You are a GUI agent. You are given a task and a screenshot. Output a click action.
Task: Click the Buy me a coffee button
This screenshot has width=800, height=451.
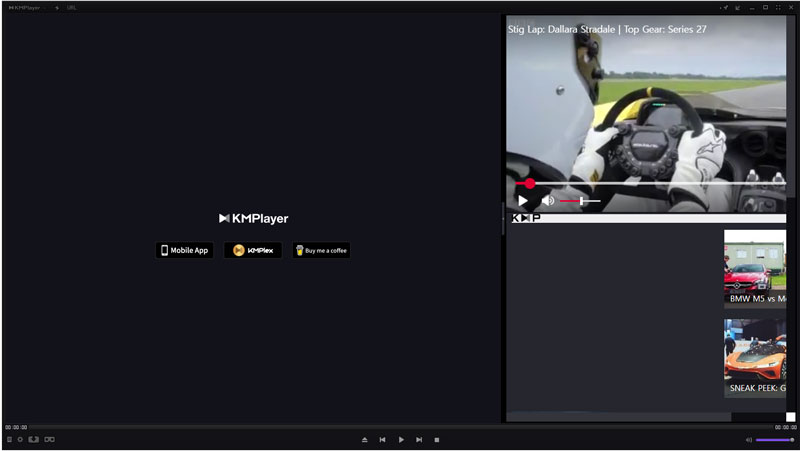[321, 250]
